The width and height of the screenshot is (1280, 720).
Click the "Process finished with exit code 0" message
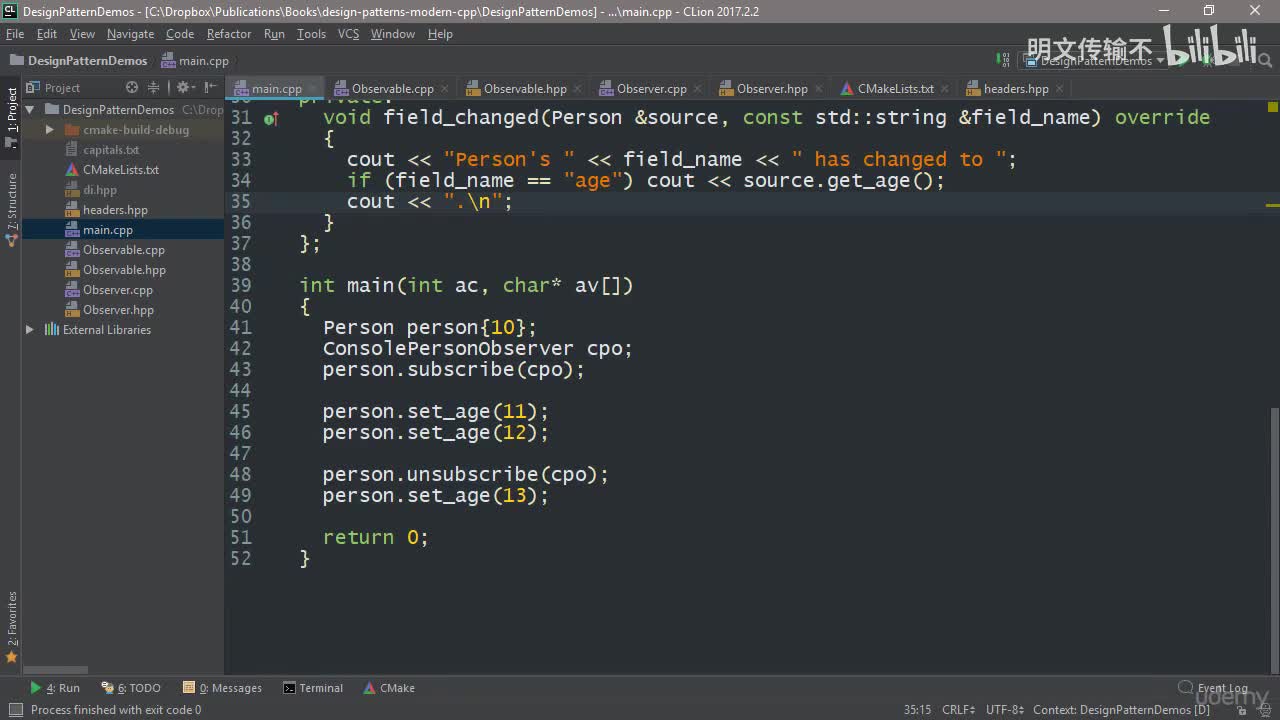click(116, 710)
